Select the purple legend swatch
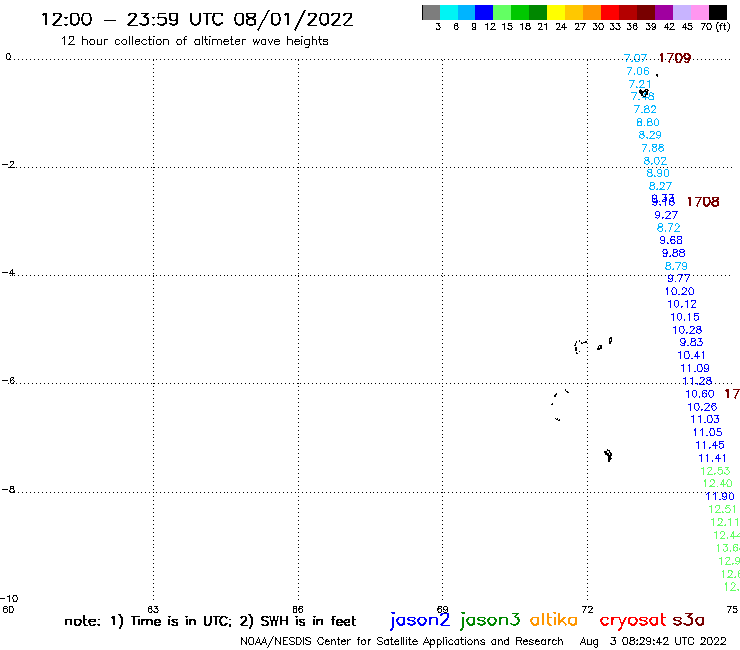 [664, 12]
